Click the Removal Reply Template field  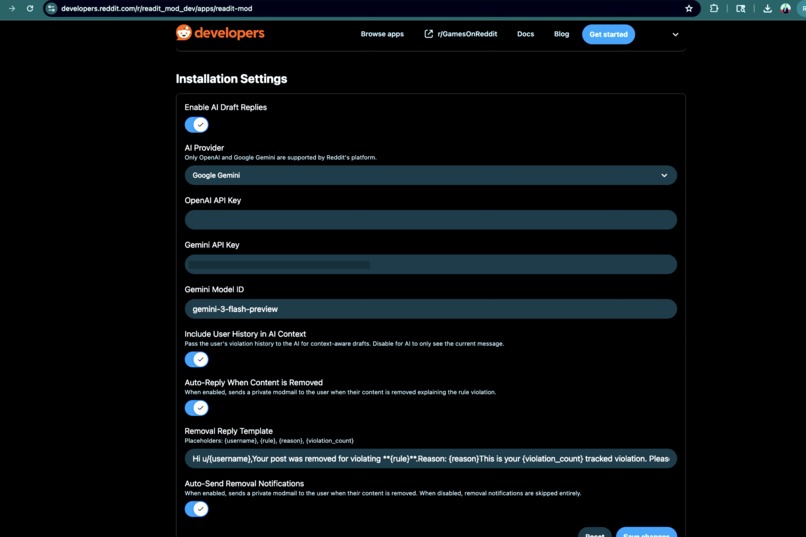point(430,458)
